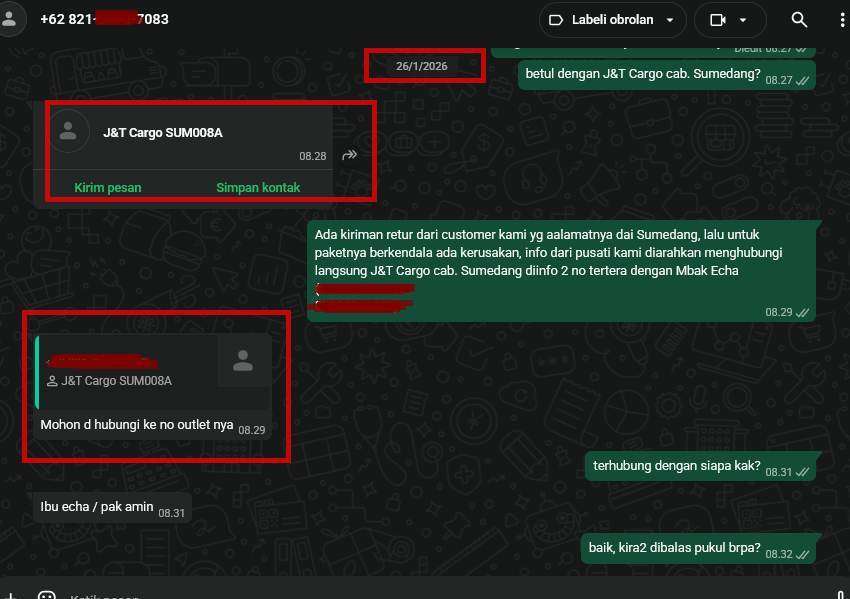Click the avatar thumbnail in quoted reply
Viewport: 850px width, 599px height.
coord(243,360)
